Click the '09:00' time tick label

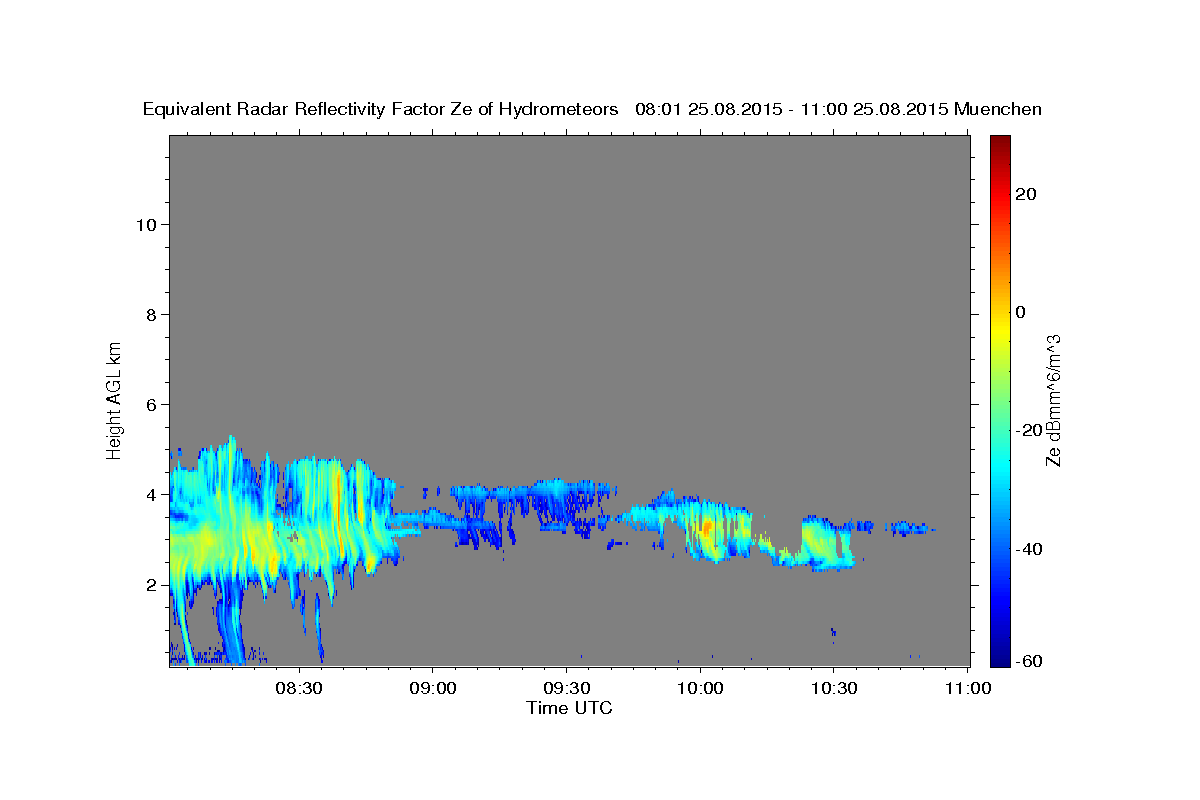(x=432, y=688)
